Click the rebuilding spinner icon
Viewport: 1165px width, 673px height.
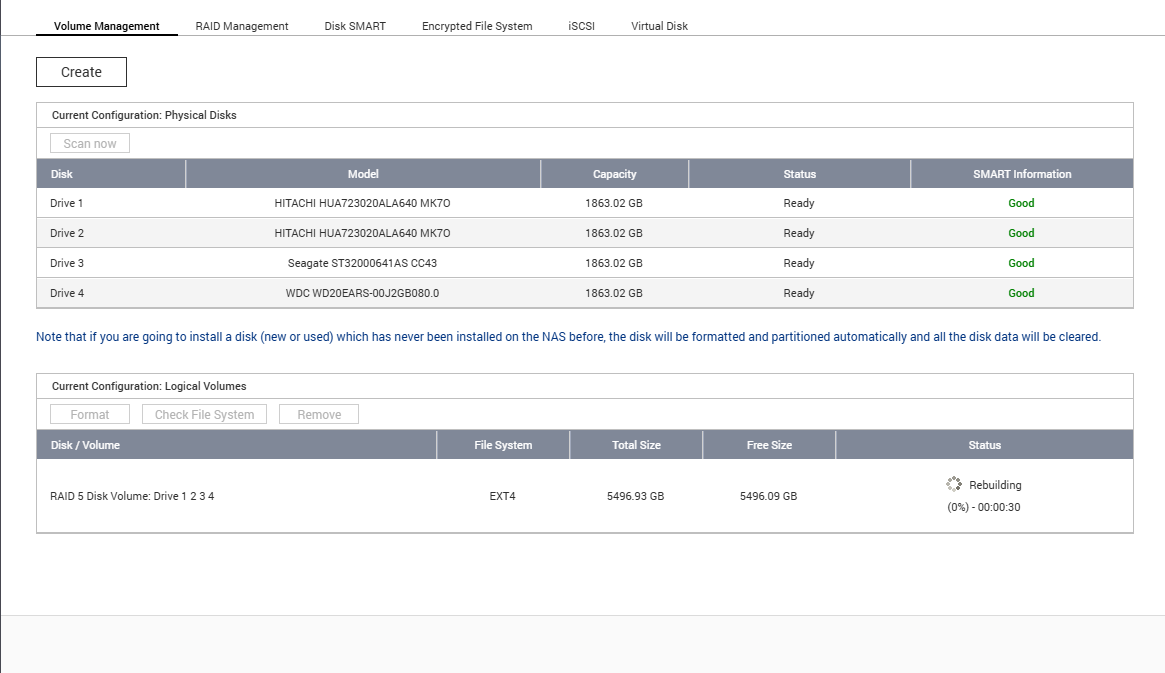pyautogui.click(x=954, y=484)
